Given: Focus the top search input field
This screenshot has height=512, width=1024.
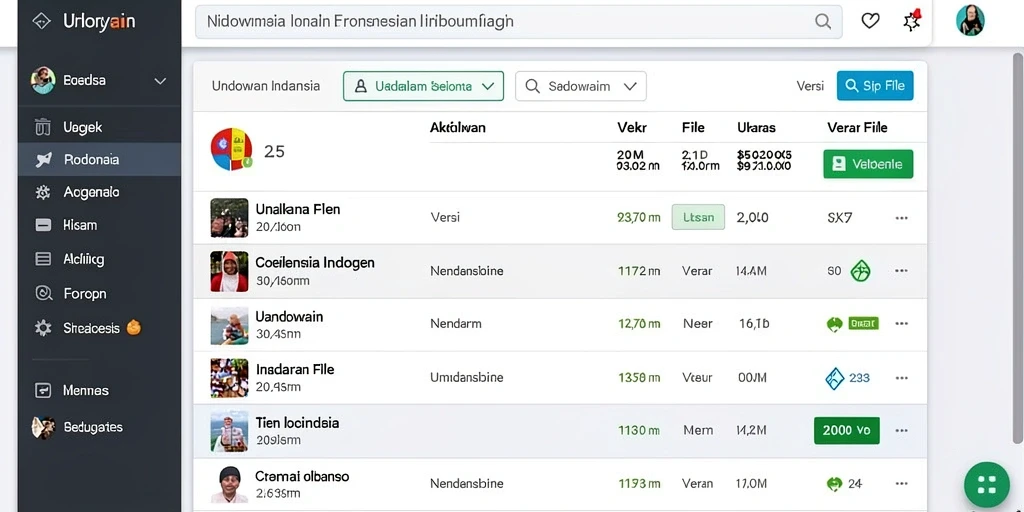Looking at the screenshot, I should [519, 21].
